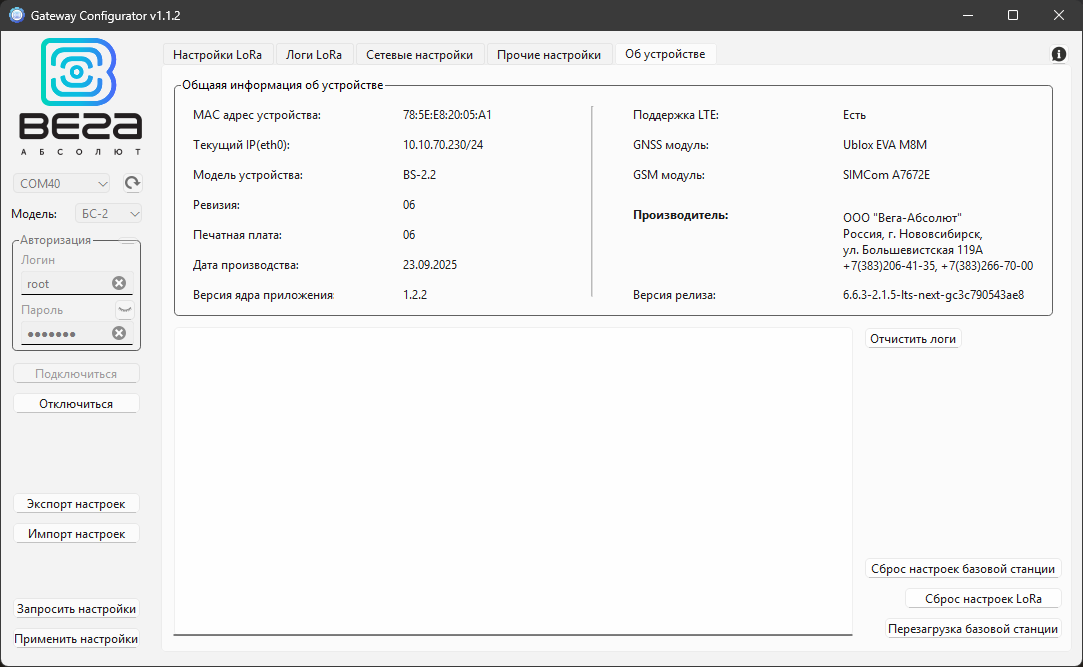This screenshot has height=667, width=1083.
Task: Click Перезагрузка базовой станции
Action: tap(974, 629)
